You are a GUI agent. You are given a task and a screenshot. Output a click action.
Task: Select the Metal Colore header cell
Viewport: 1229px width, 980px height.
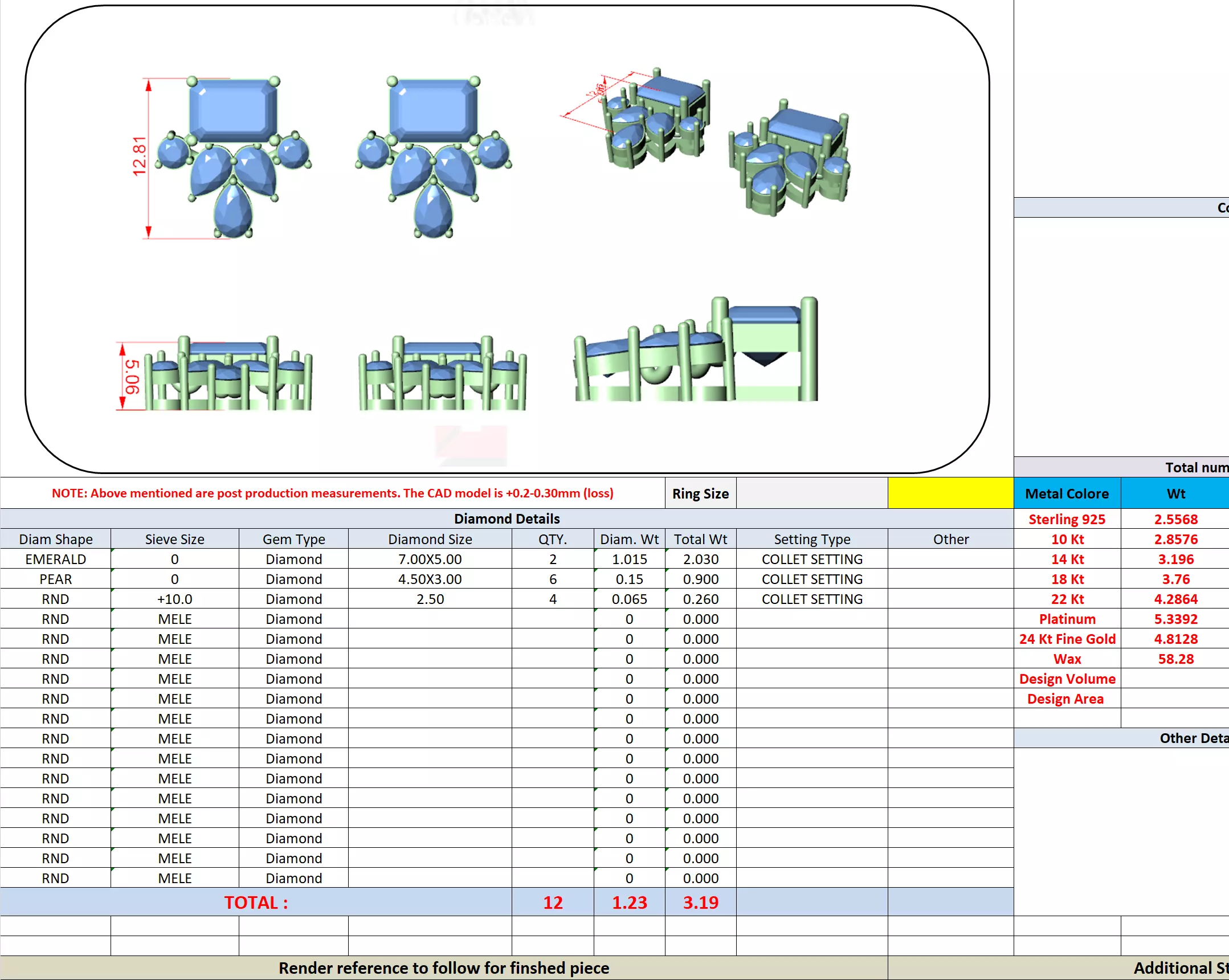pos(1067,493)
